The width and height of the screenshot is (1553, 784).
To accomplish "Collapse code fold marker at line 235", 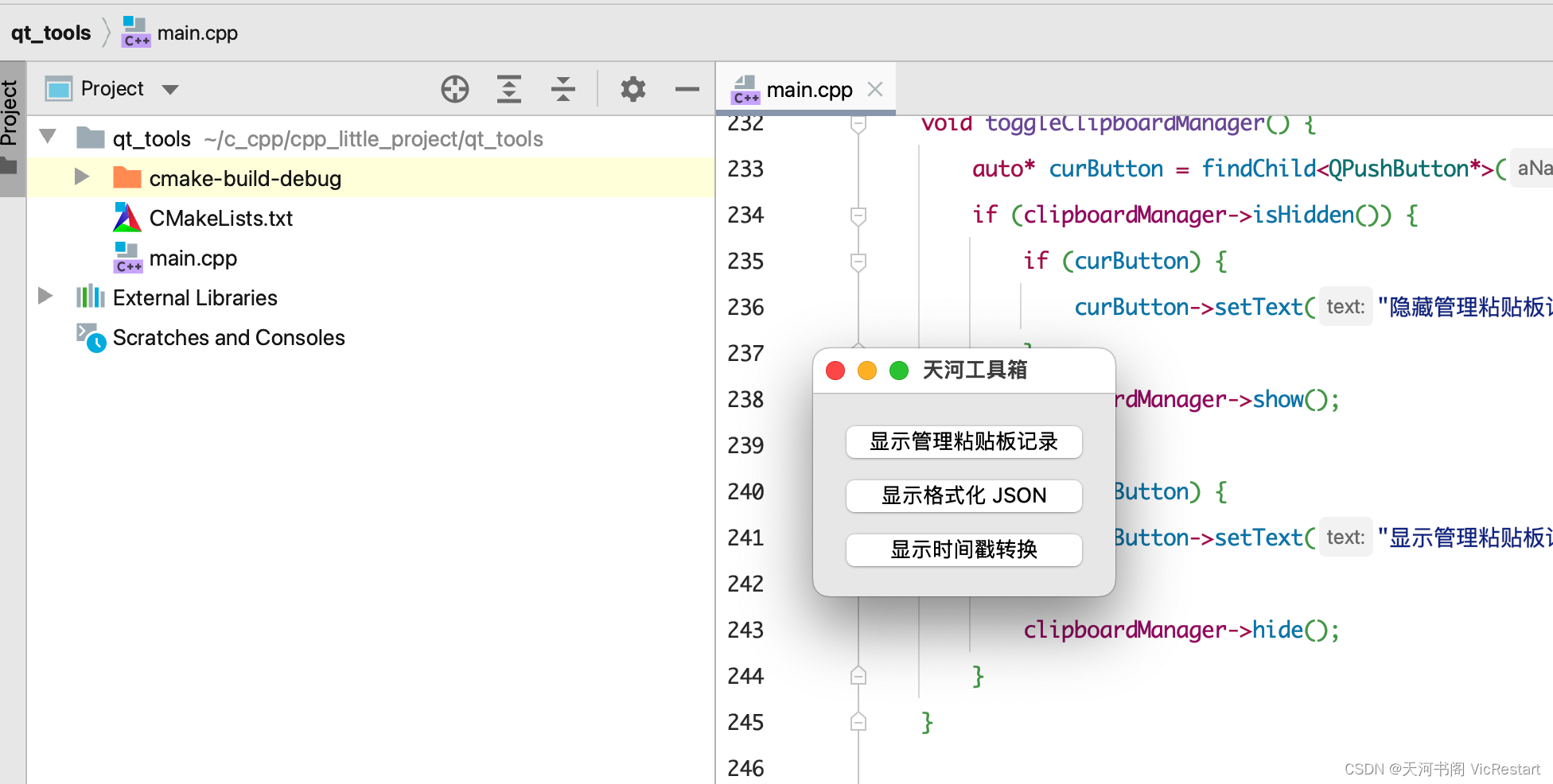I will click(x=858, y=262).
